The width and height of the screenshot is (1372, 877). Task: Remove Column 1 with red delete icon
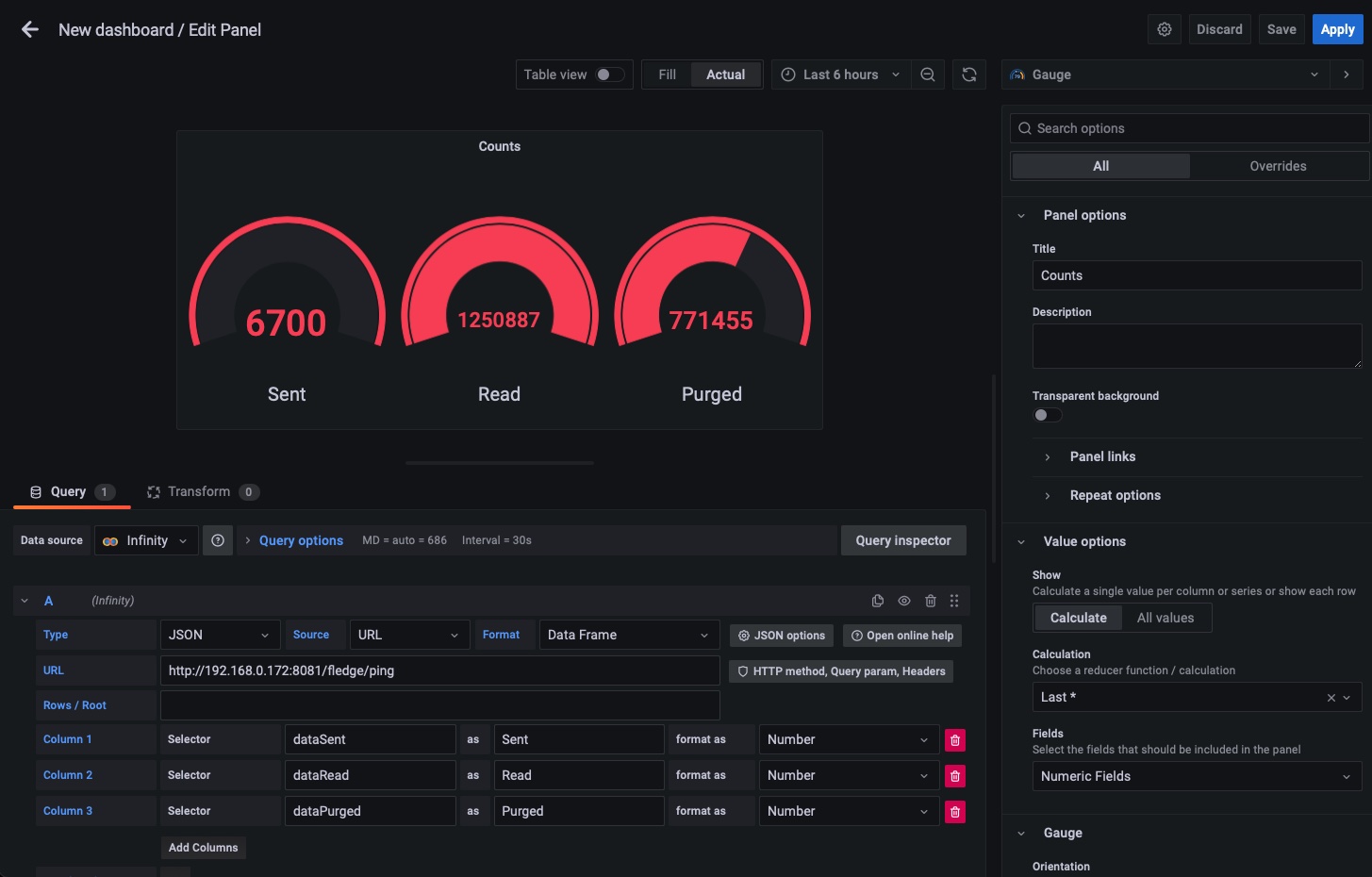955,740
